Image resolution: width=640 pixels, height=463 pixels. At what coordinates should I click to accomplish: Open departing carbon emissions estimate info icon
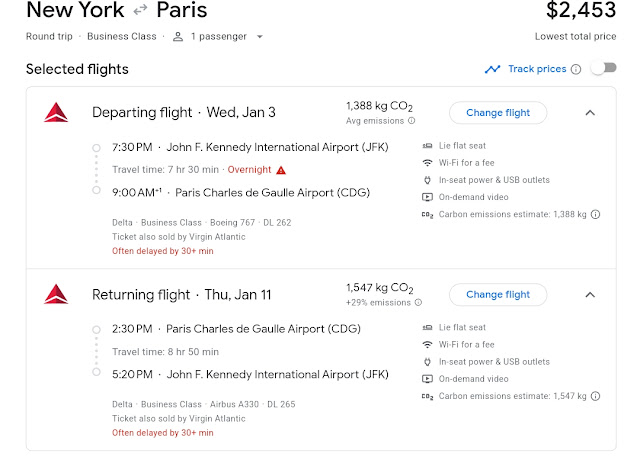[596, 214]
